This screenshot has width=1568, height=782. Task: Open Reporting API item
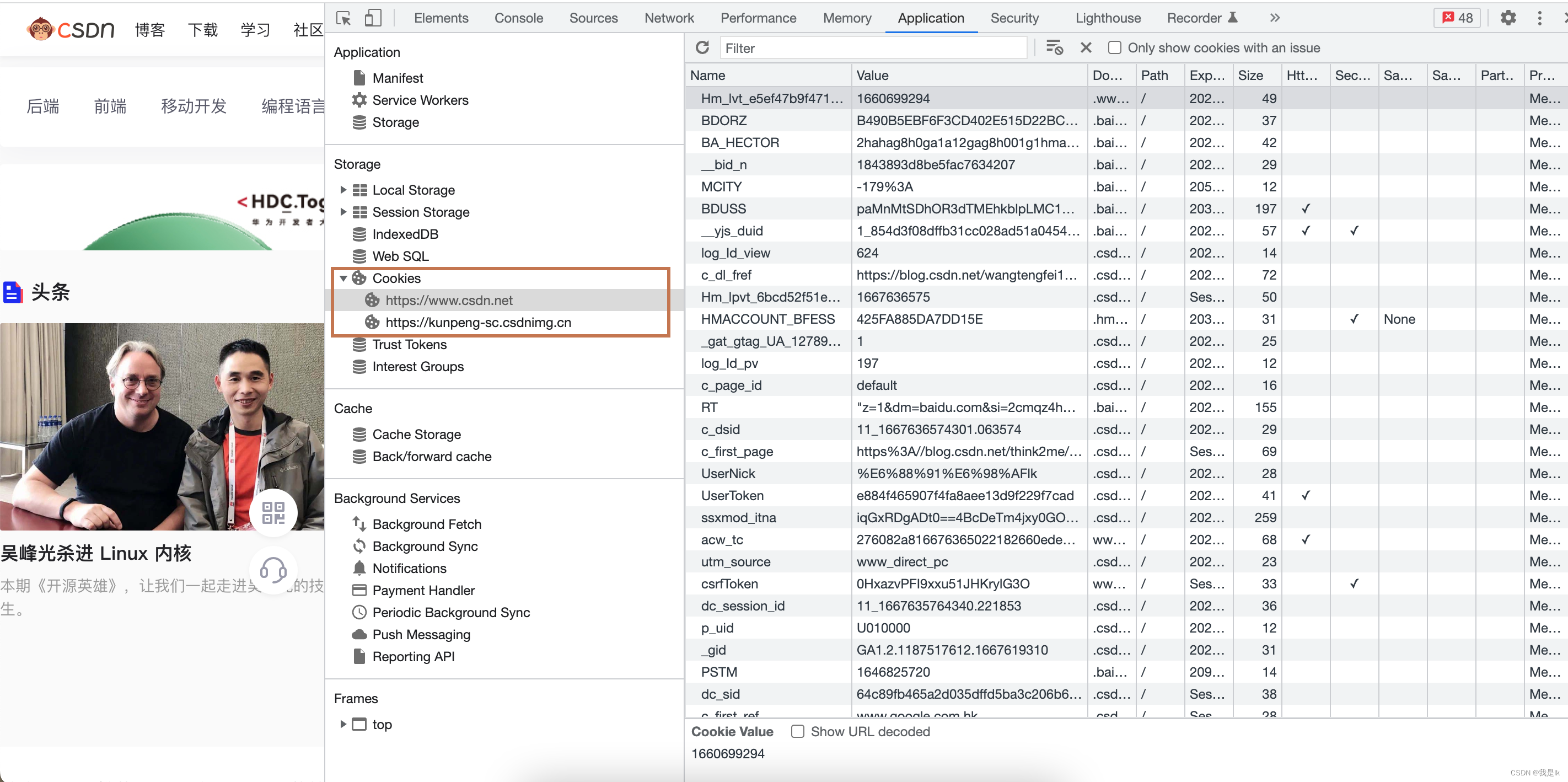click(414, 657)
